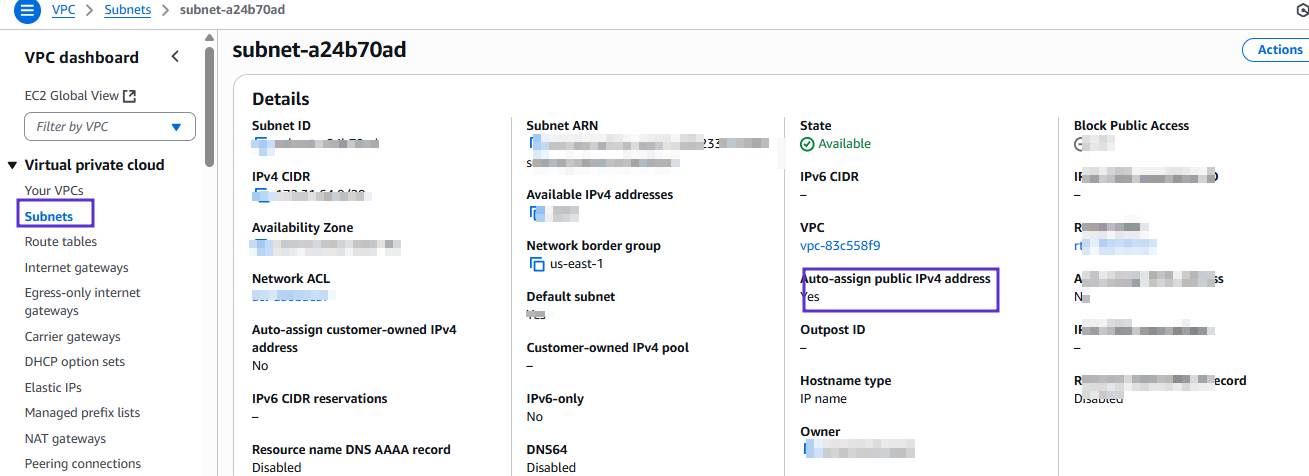Select Internet gateways in the sidebar
This screenshot has width=1309, height=476.
click(x=77, y=268)
